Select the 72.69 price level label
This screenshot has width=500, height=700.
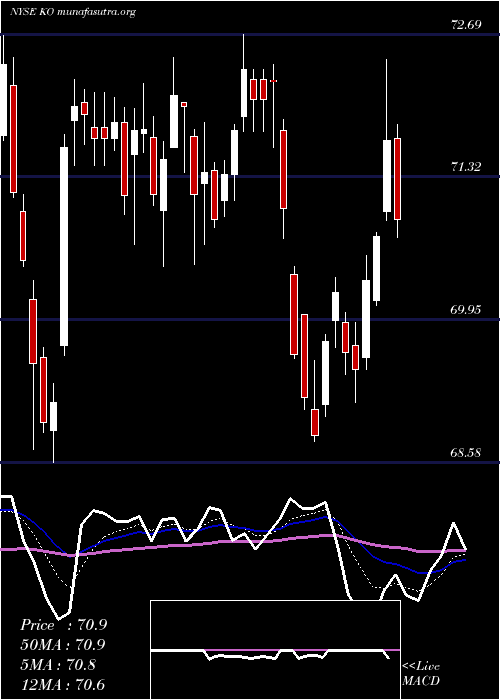[466, 25]
